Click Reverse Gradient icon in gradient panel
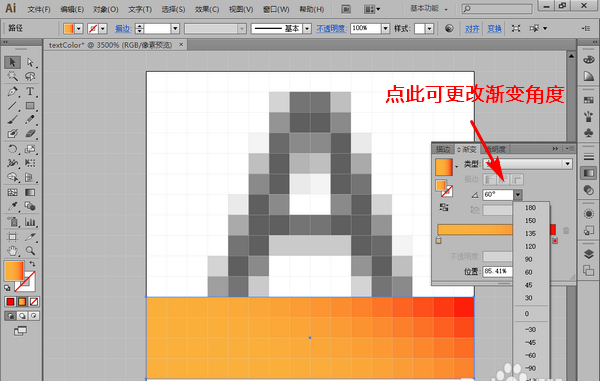Screen dimensions: 600x381 coord(444,207)
